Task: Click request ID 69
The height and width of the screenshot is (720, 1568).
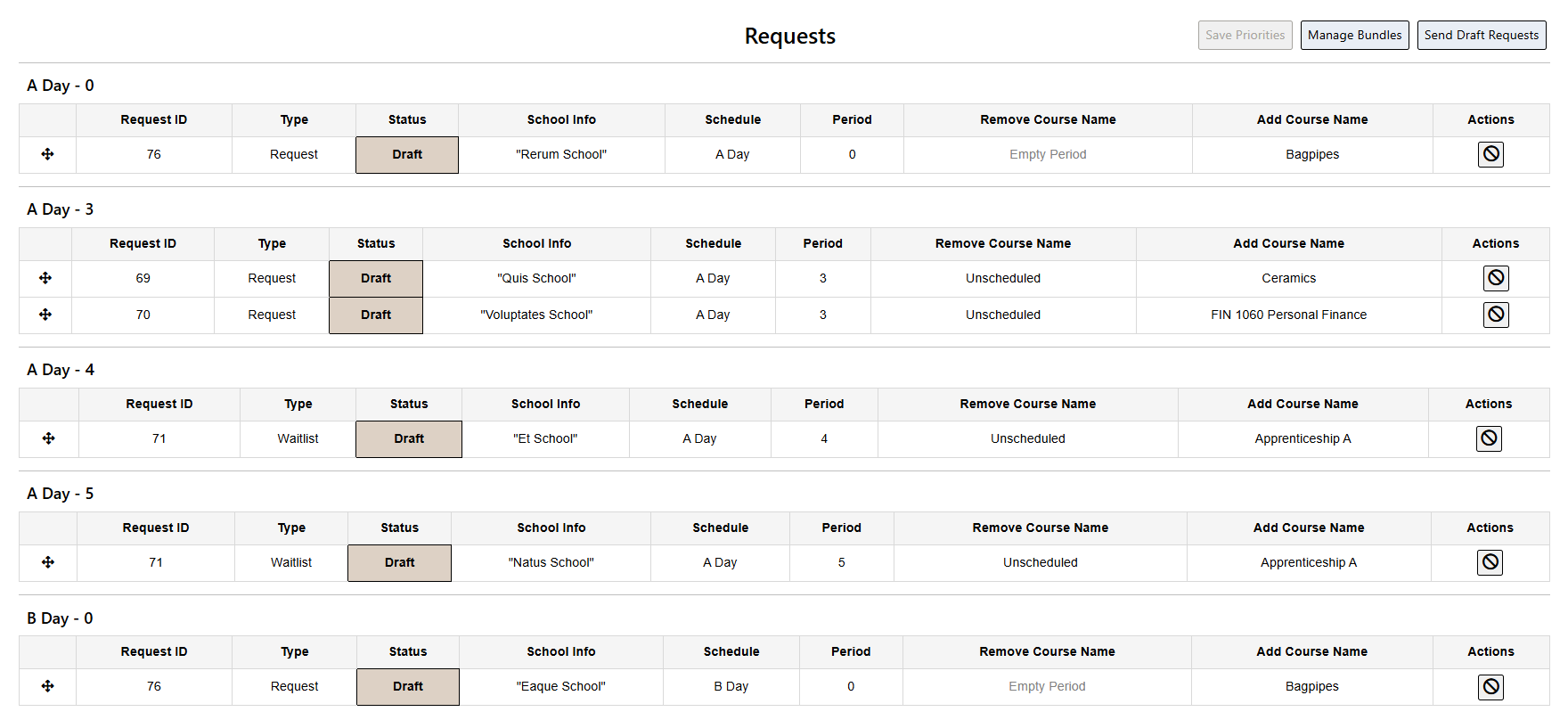Action: [143, 278]
